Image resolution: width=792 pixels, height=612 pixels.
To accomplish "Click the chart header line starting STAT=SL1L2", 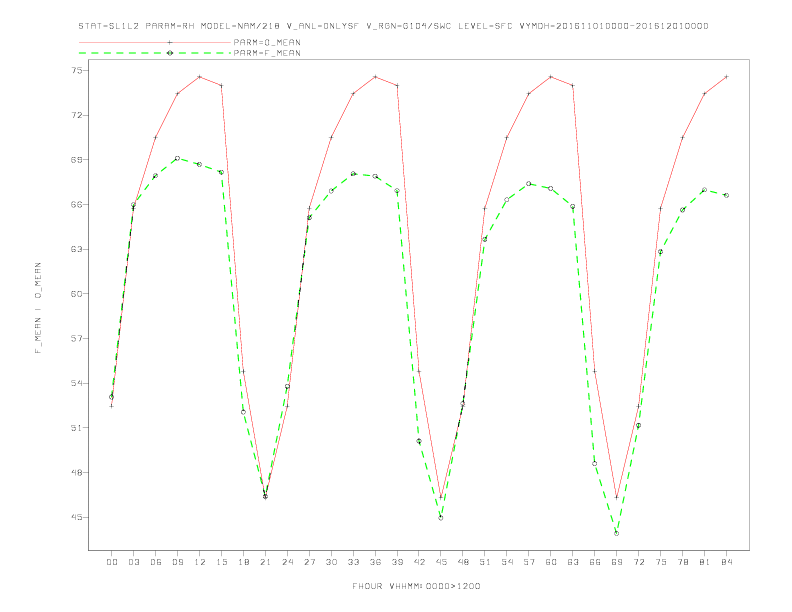I will pyautogui.click(x=393, y=26).
